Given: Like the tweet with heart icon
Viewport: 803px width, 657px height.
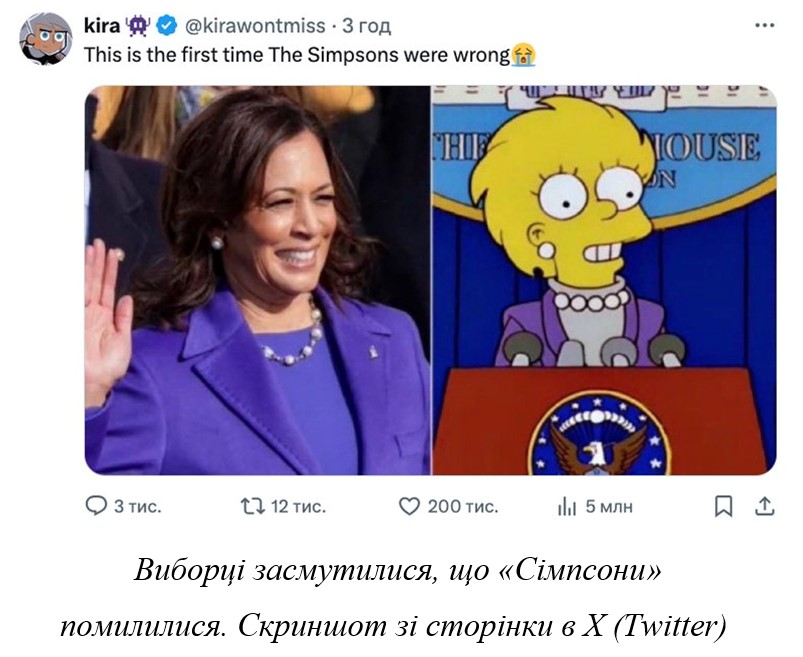Looking at the screenshot, I should (409, 506).
